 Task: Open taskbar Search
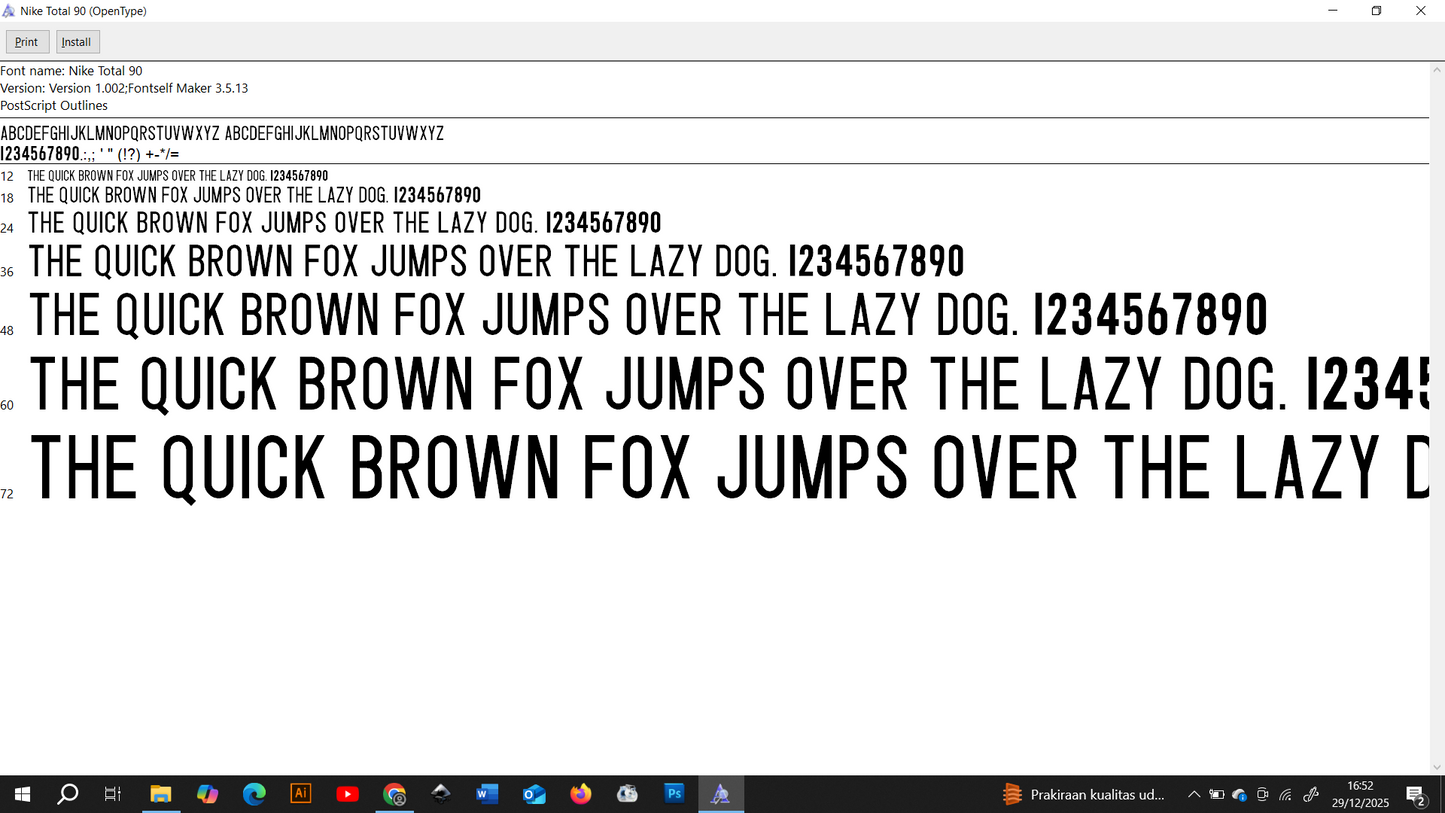coord(68,795)
